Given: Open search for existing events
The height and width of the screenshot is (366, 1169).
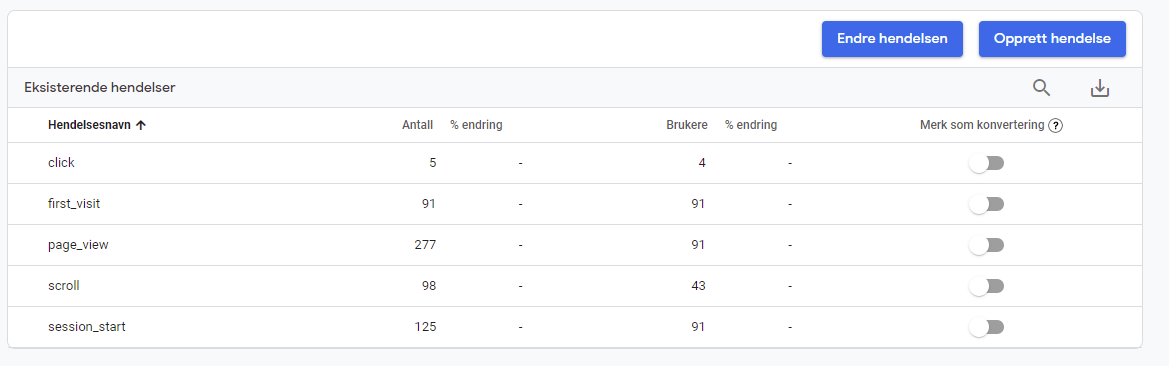Looking at the screenshot, I should coord(1041,88).
